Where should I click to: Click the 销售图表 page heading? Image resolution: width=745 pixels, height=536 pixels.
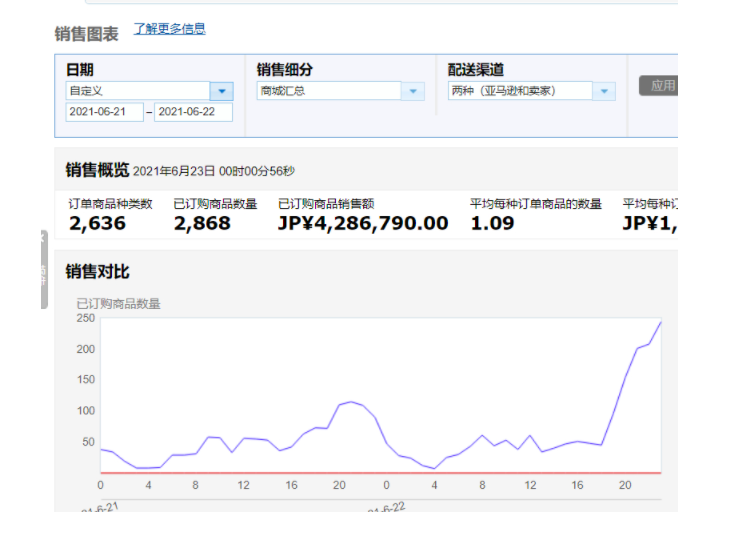pyautogui.click(x=86, y=34)
